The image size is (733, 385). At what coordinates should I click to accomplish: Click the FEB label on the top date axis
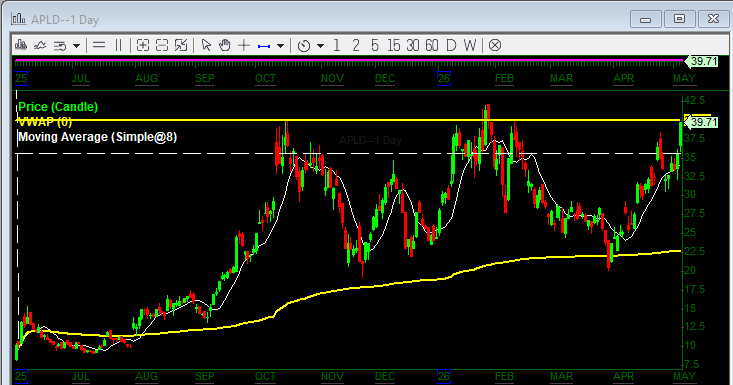[504, 78]
